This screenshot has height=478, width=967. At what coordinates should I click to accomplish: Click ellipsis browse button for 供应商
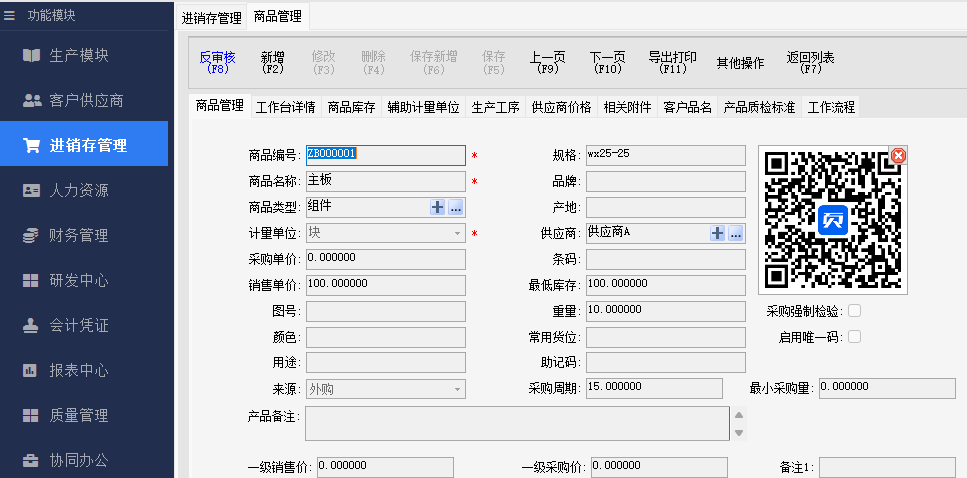click(x=735, y=233)
